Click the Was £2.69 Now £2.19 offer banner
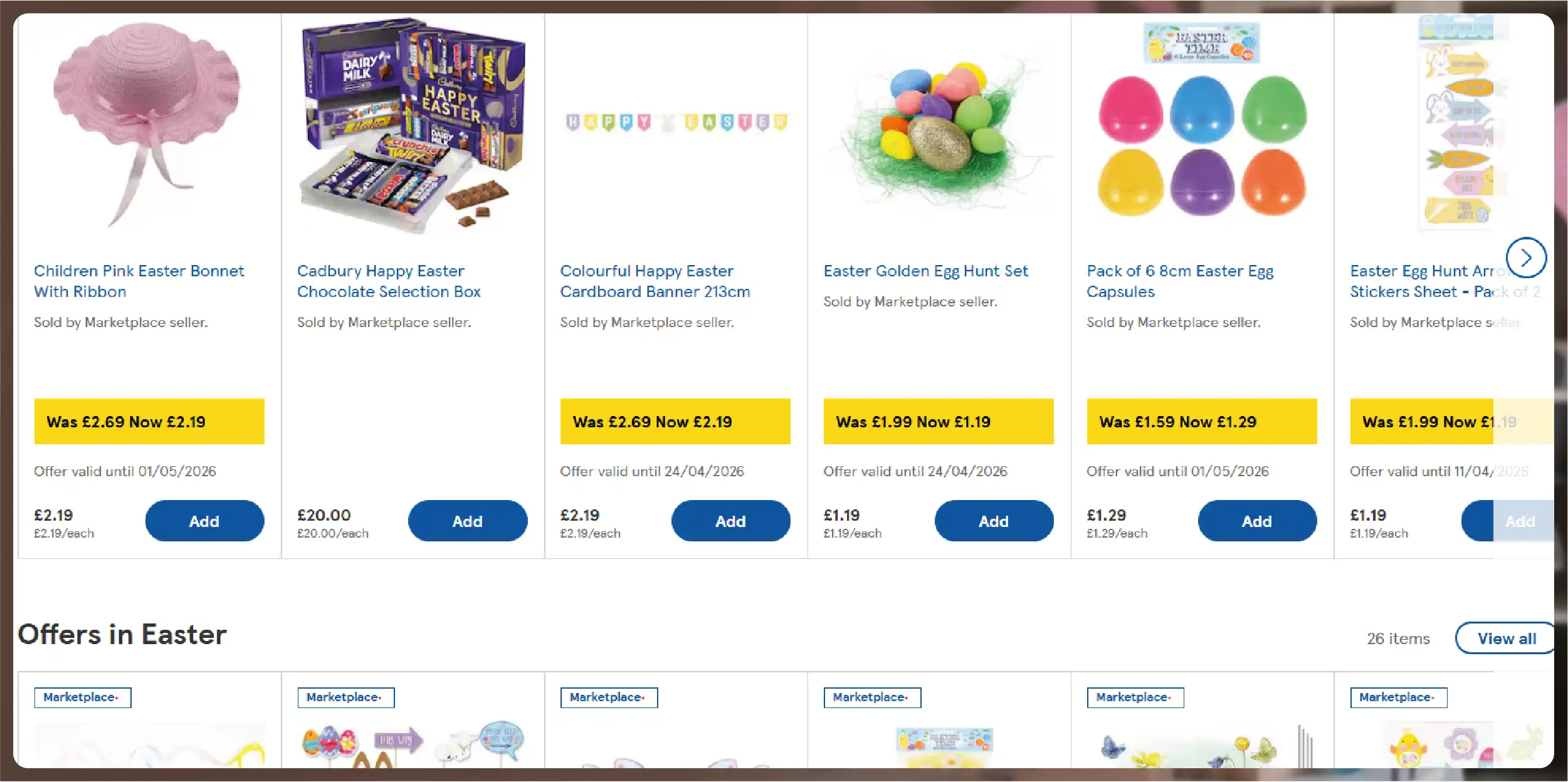The height and width of the screenshot is (782, 1568). [149, 421]
